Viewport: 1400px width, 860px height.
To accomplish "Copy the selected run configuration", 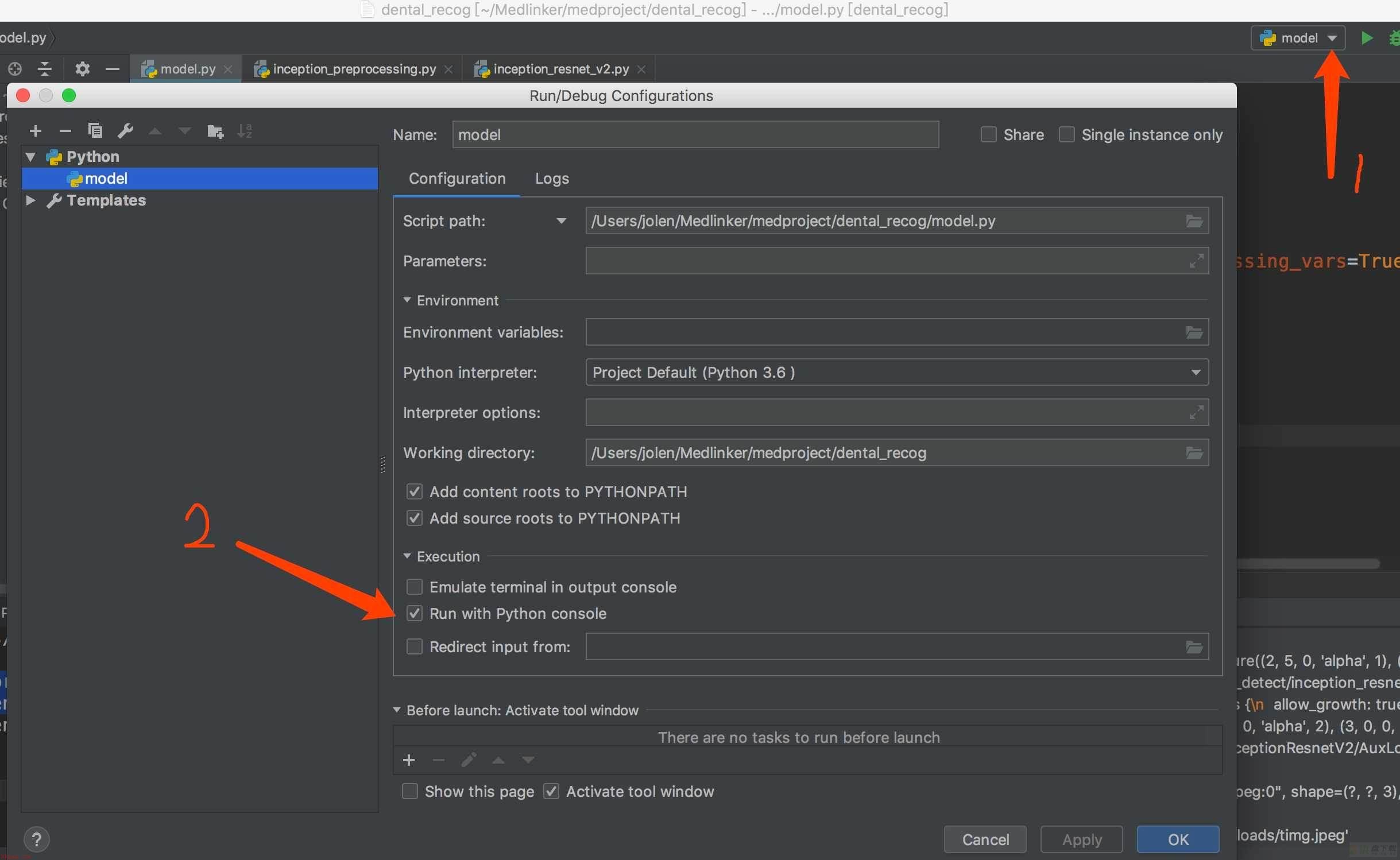I will [x=95, y=131].
